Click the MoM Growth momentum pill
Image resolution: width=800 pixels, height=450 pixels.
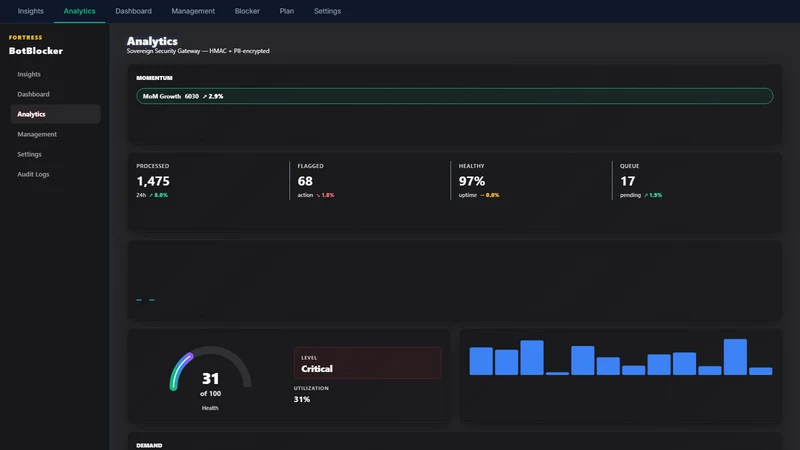pos(455,96)
